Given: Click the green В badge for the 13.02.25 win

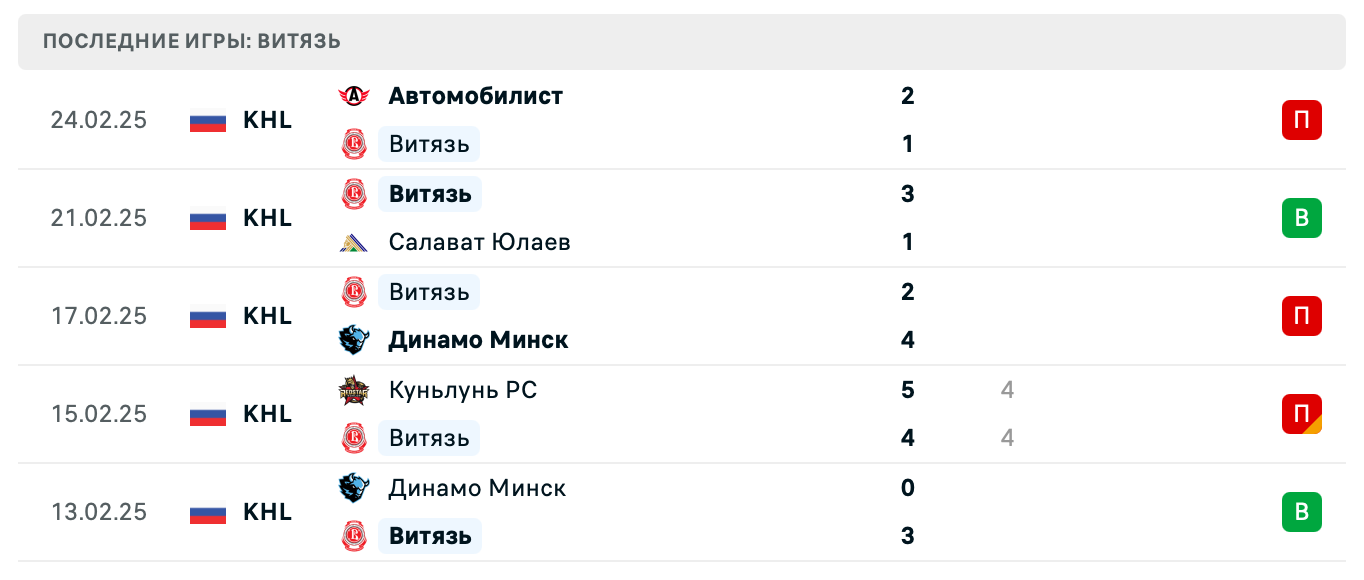Looking at the screenshot, I should click(x=1301, y=512).
